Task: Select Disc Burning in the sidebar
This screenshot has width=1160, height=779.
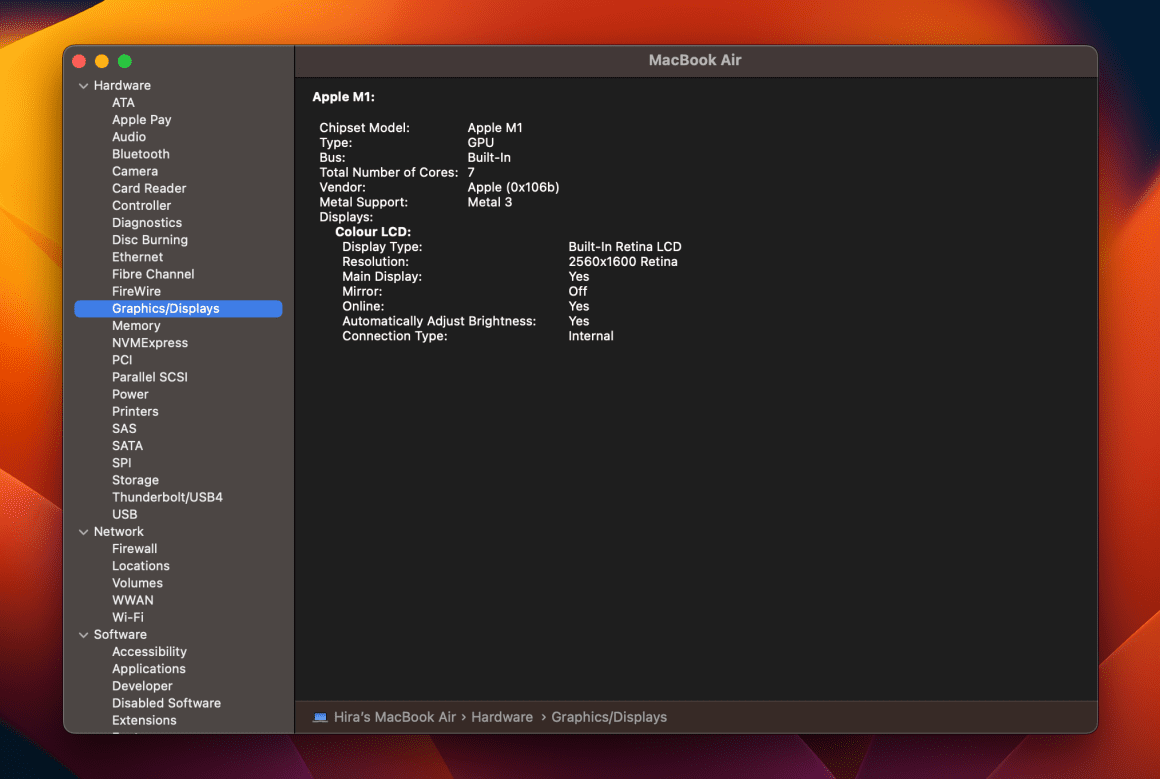Action: (x=149, y=239)
